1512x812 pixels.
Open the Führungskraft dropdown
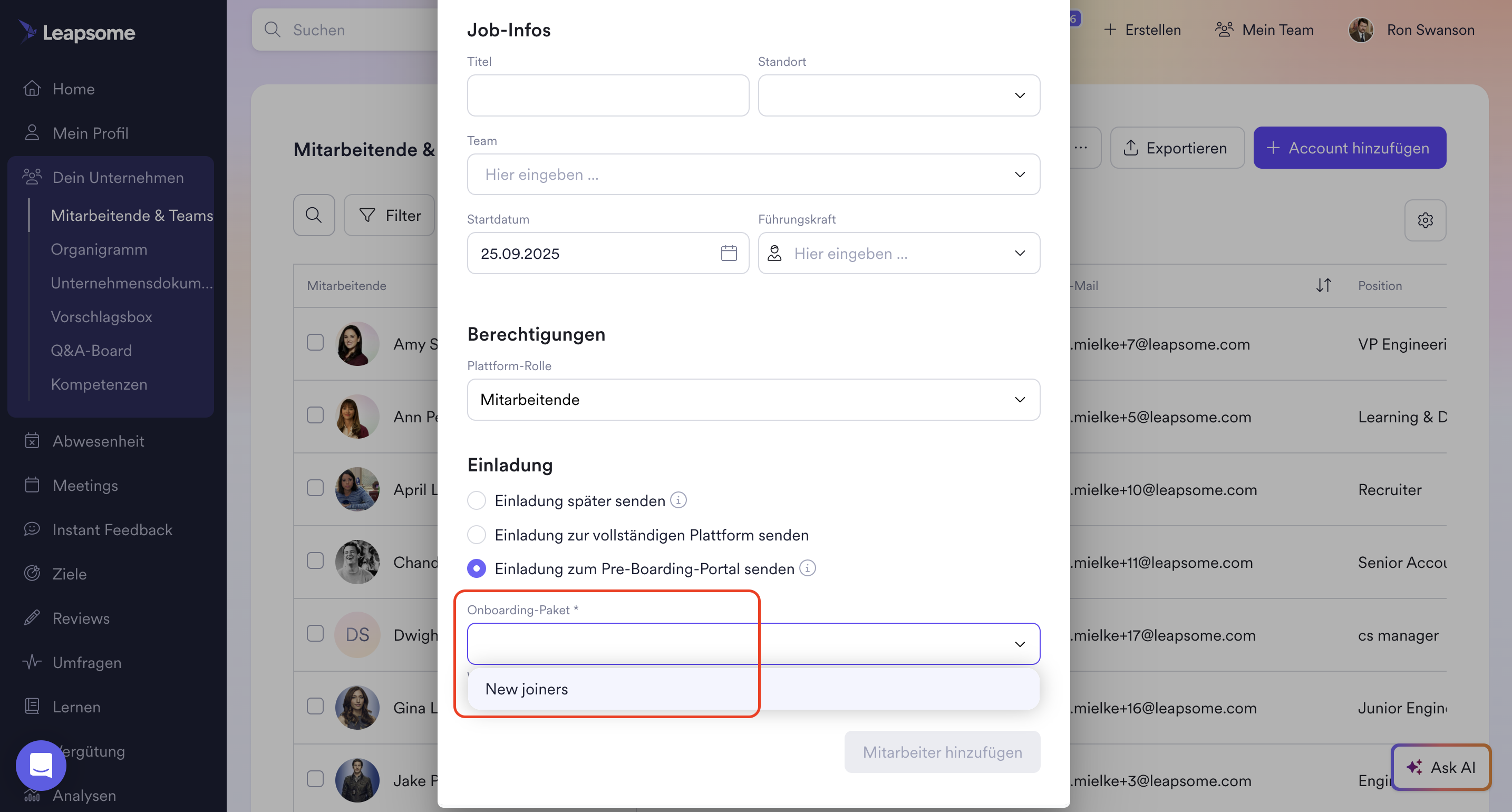point(899,253)
